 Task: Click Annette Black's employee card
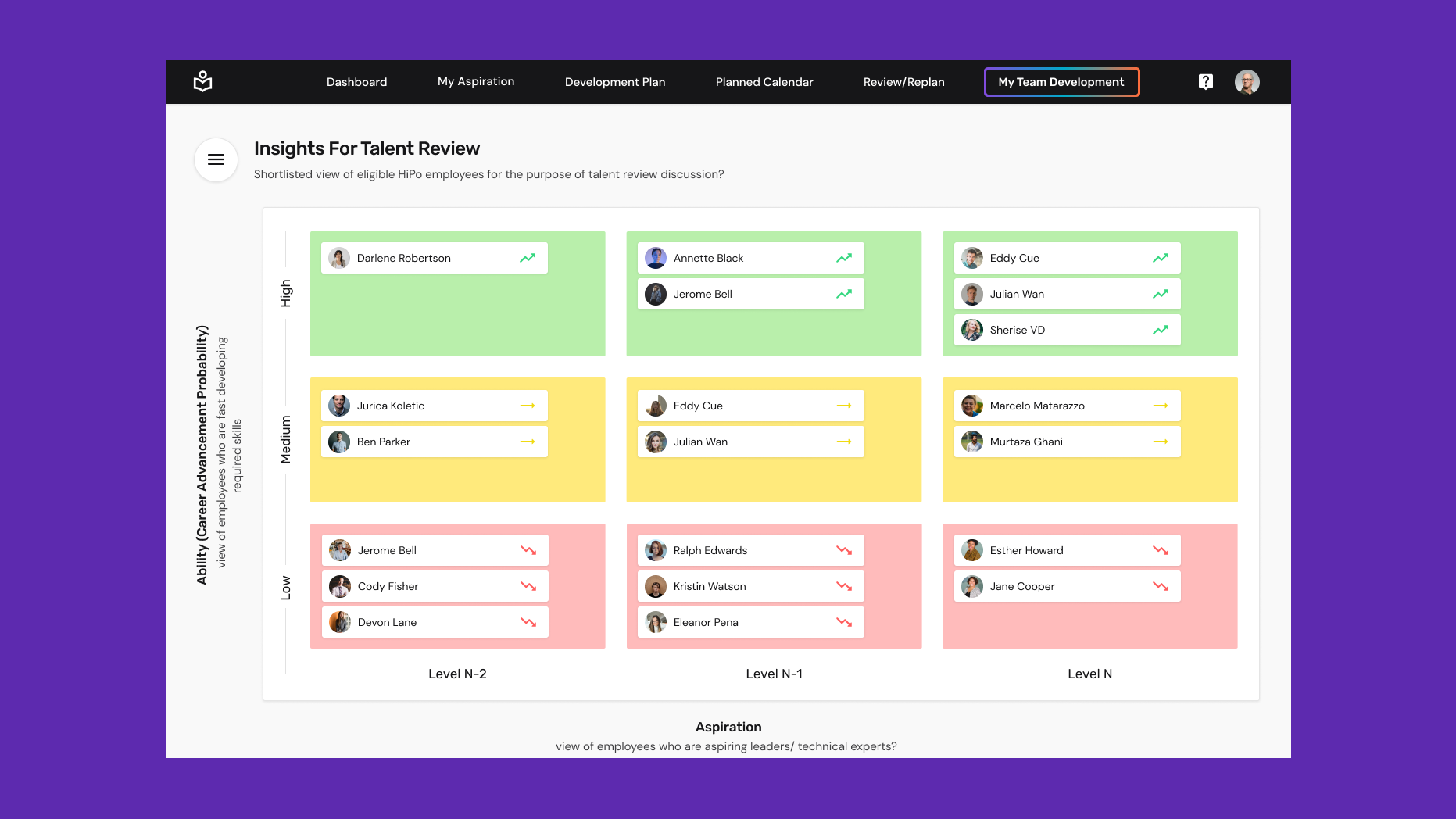point(749,257)
